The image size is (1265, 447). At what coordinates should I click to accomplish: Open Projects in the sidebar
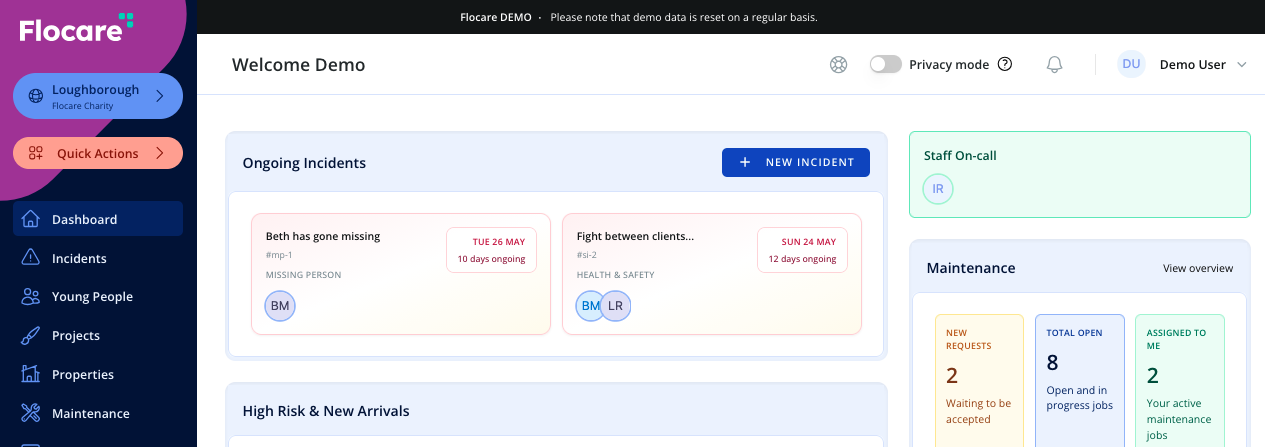click(98, 335)
